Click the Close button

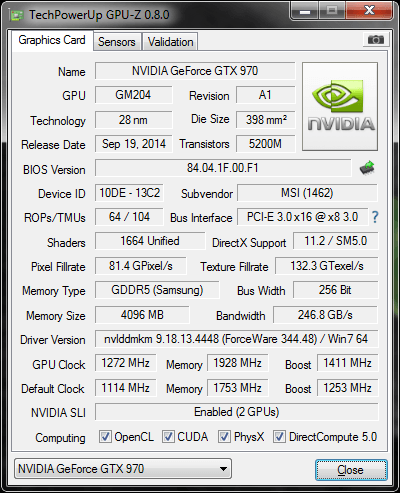coord(351,470)
